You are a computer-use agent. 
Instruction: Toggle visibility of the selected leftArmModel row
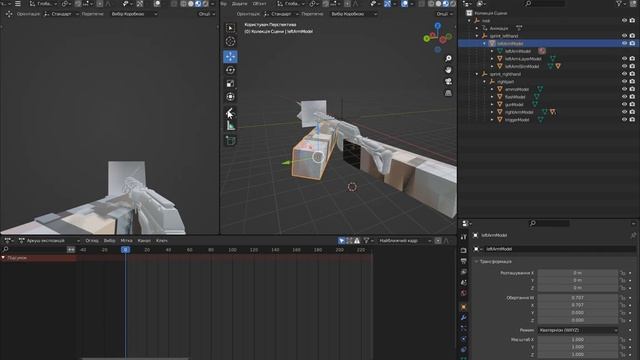624,43
